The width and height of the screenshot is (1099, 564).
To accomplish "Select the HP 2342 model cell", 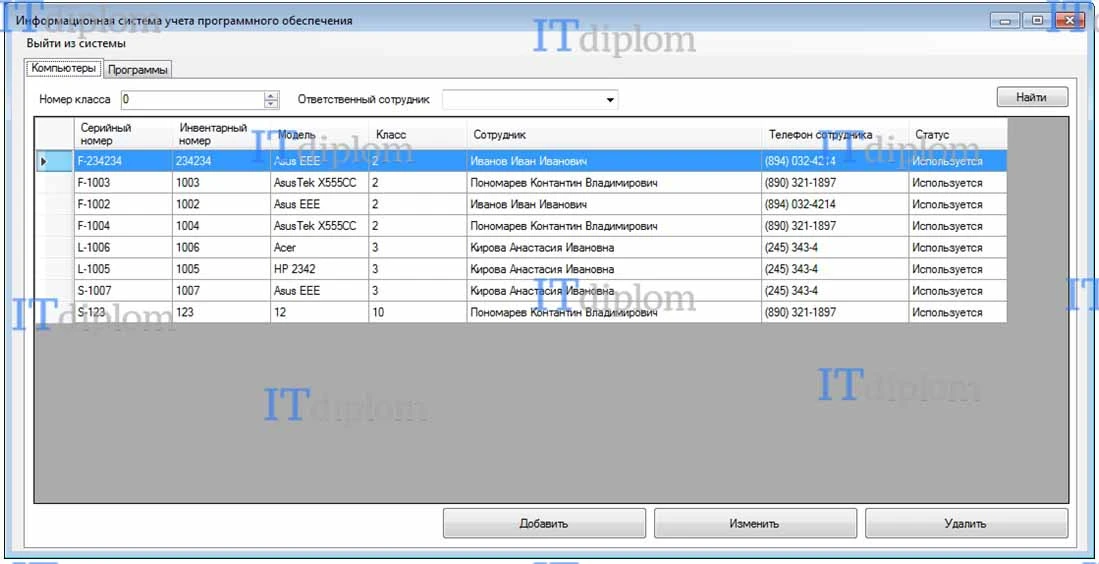I will pyautogui.click(x=319, y=269).
